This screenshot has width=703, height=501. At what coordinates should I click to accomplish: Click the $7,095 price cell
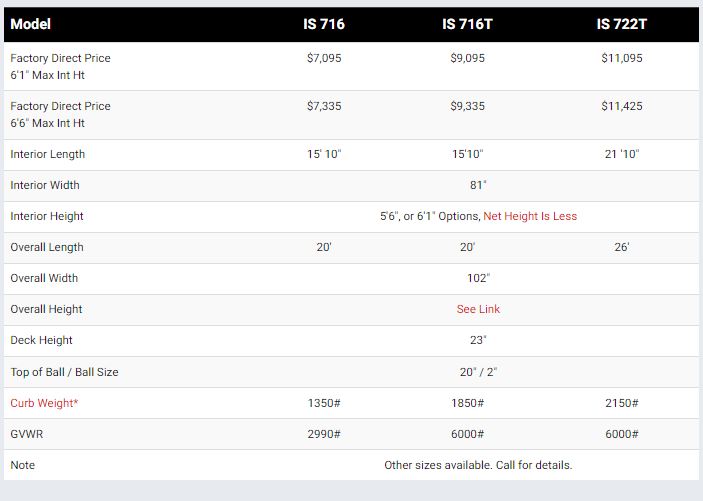click(x=324, y=58)
